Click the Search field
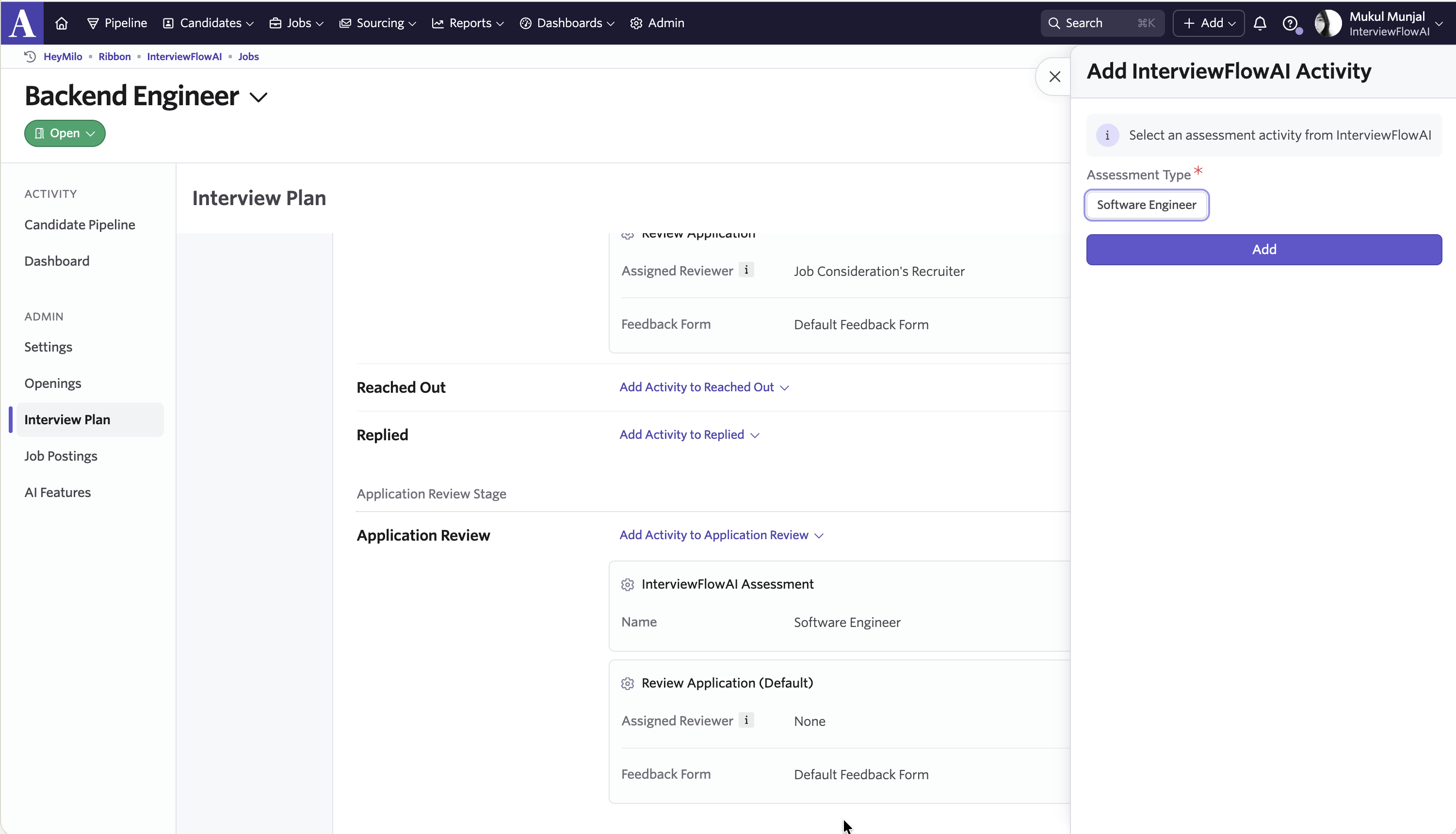1456x834 pixels. (x=1102, y=23)
